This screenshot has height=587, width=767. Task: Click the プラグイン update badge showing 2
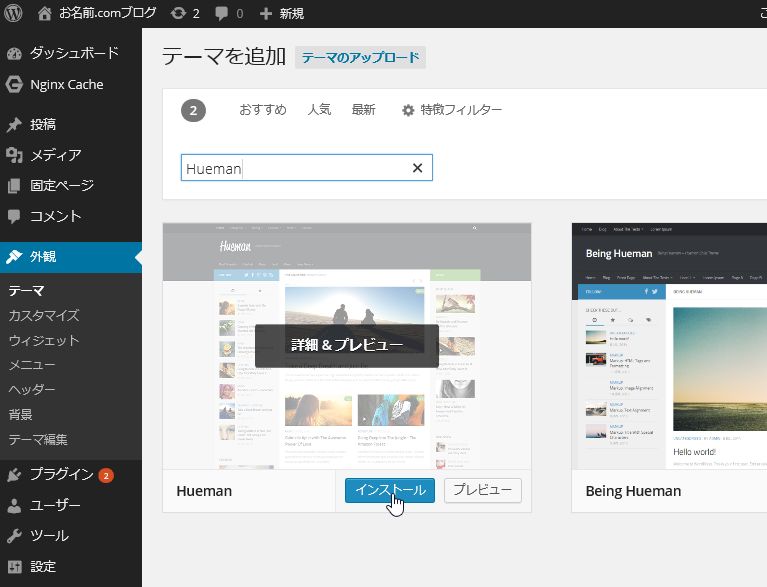pos(106,475)
